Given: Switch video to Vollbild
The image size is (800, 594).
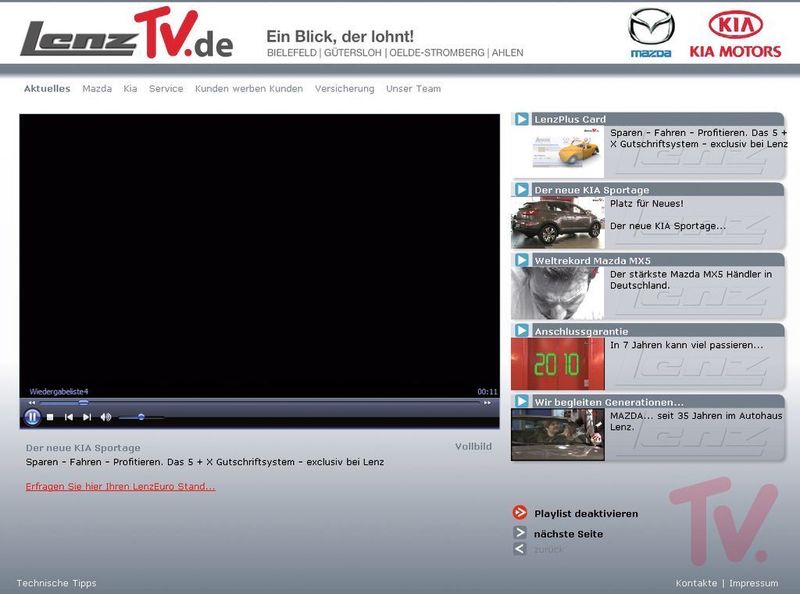Looking at the screenshot, I should point(473,447).
